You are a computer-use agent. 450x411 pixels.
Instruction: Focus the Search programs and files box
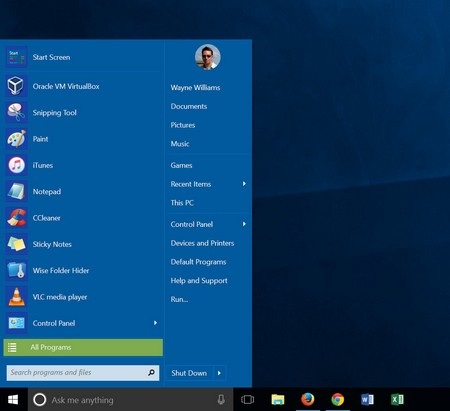pos(83,373)
